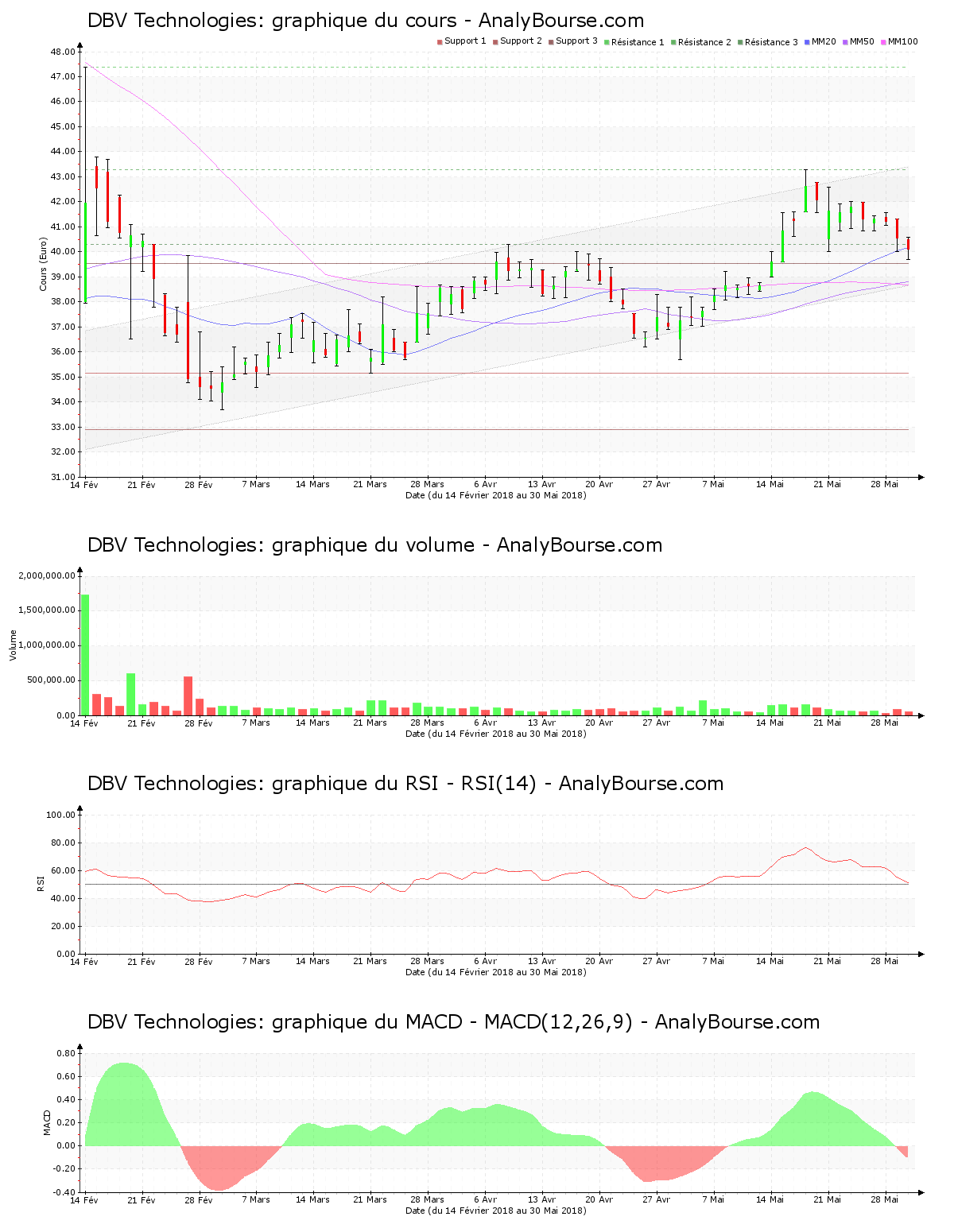This screenshot has height=1232, width=954.
Task: Click the 'graphique du RSI - RSI(14)' title
Action: point(405,784)
